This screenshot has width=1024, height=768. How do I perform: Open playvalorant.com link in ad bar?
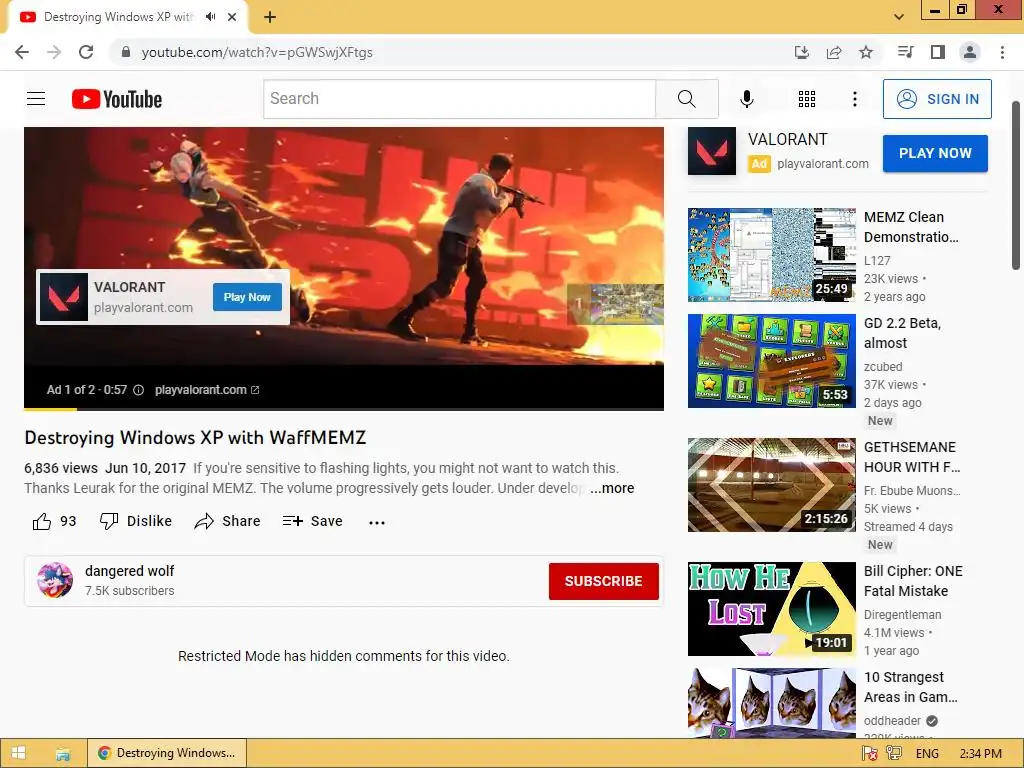coord(207,390)
